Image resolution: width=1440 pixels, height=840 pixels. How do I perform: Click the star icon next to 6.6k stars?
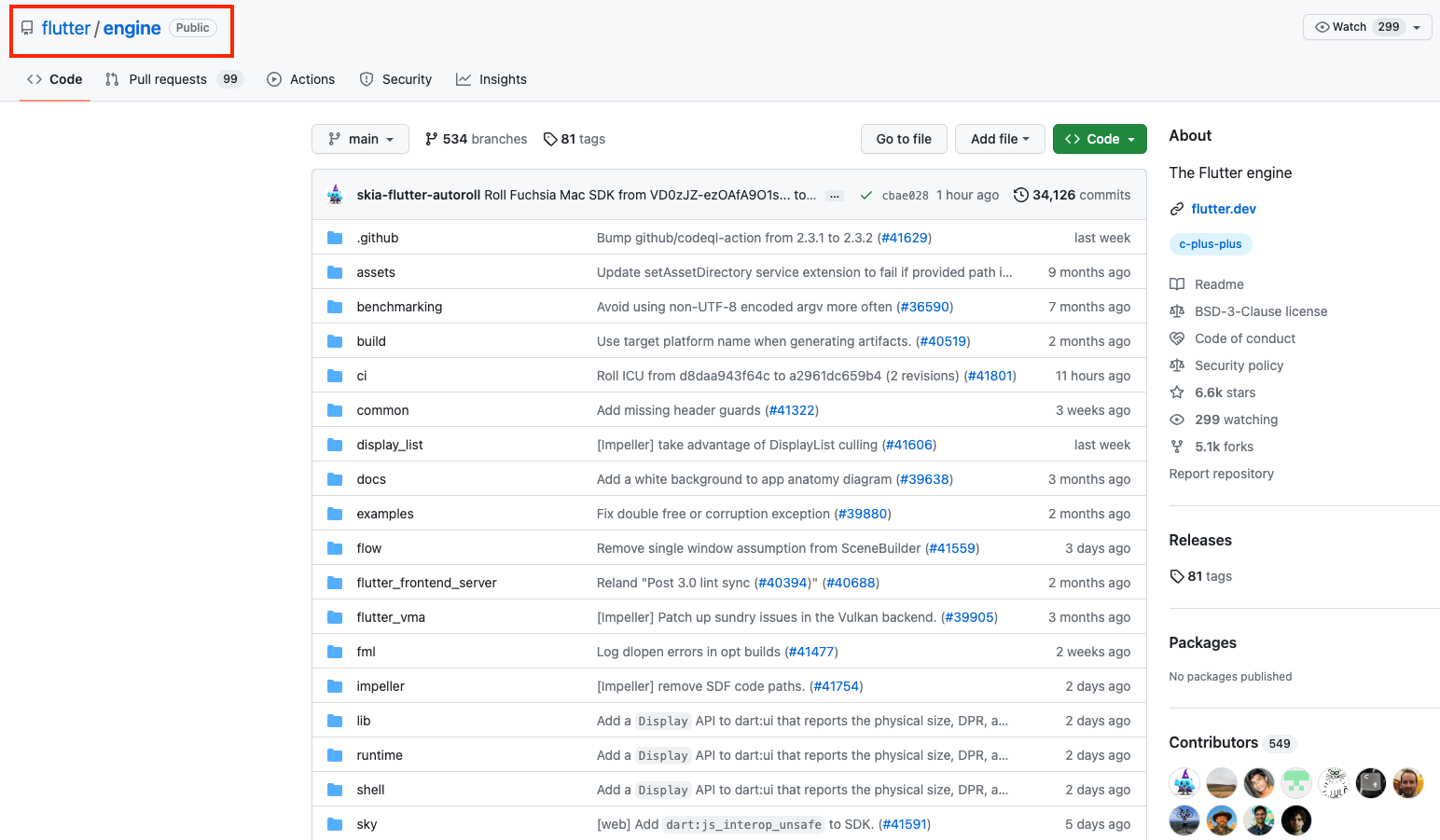(1177, 392)
